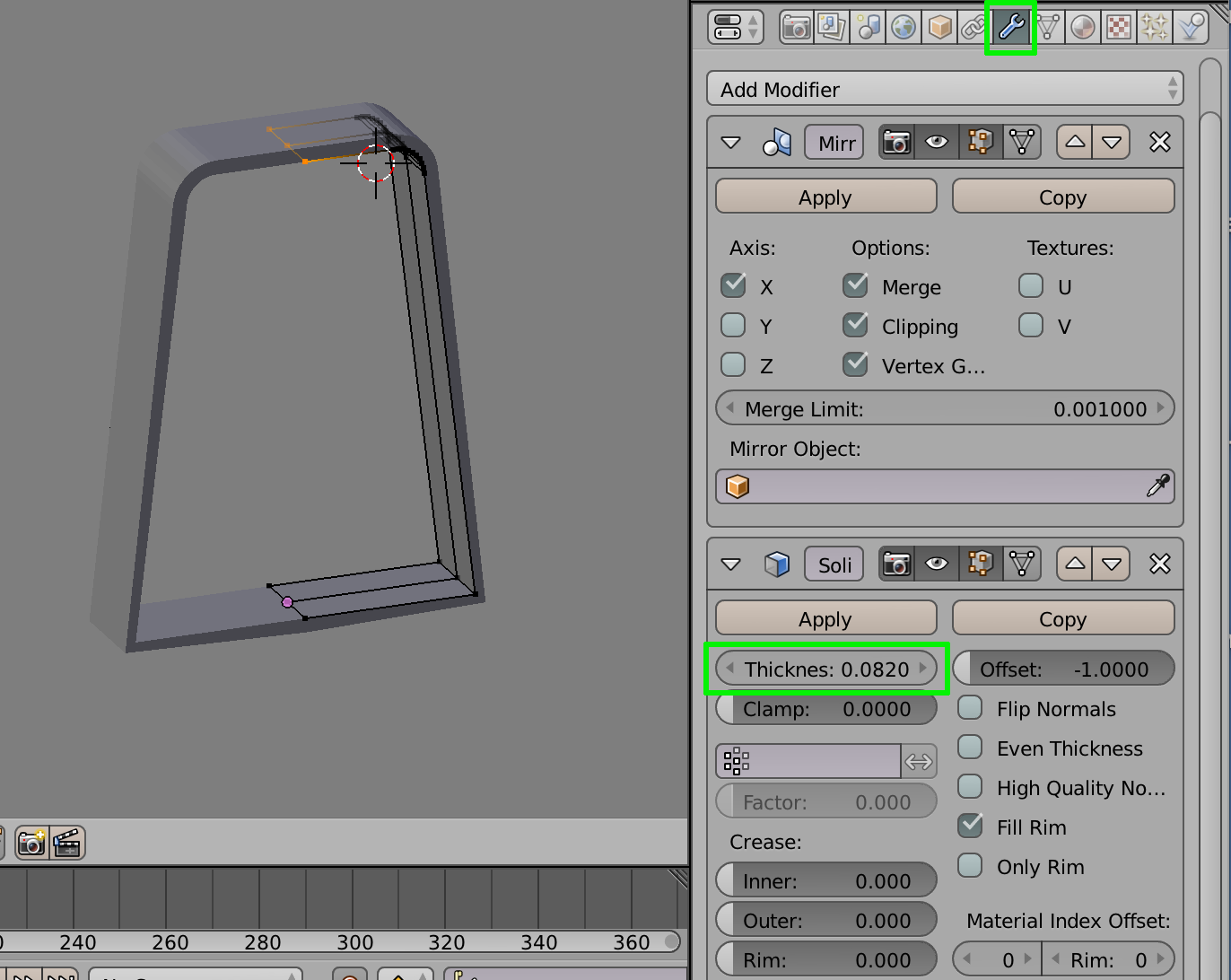Open the editor type selector dropdown
Screen dimensions: 1231x980
[734, 27]
